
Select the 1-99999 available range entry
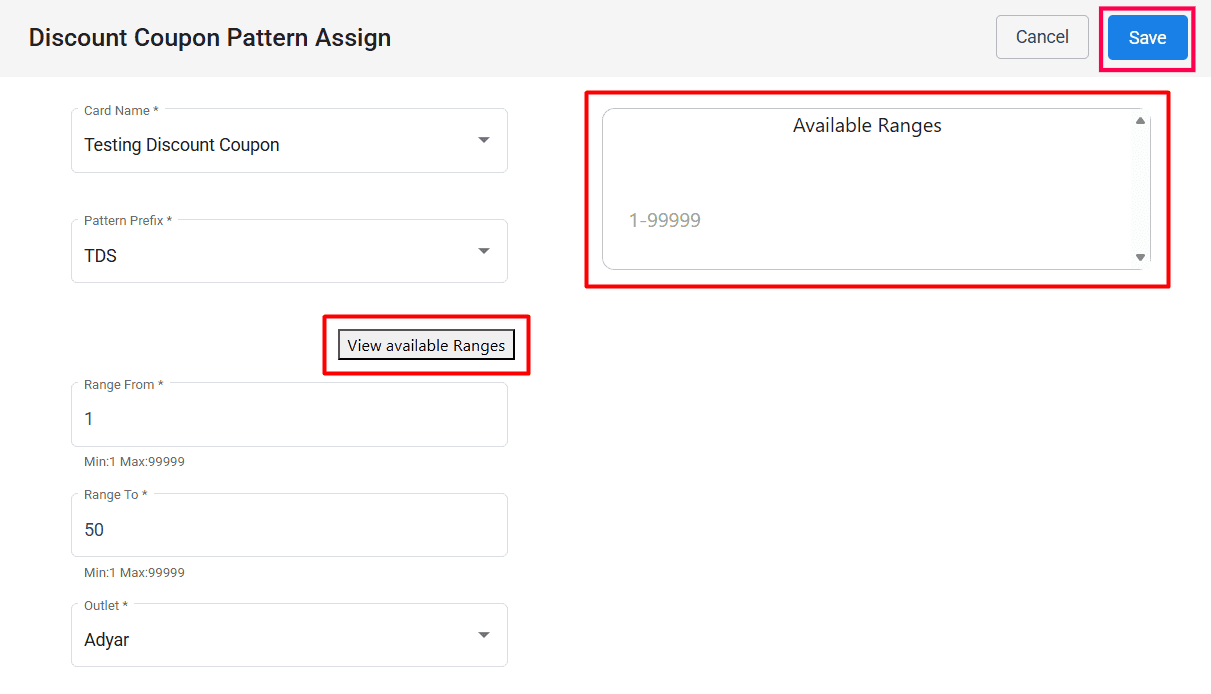664,221
